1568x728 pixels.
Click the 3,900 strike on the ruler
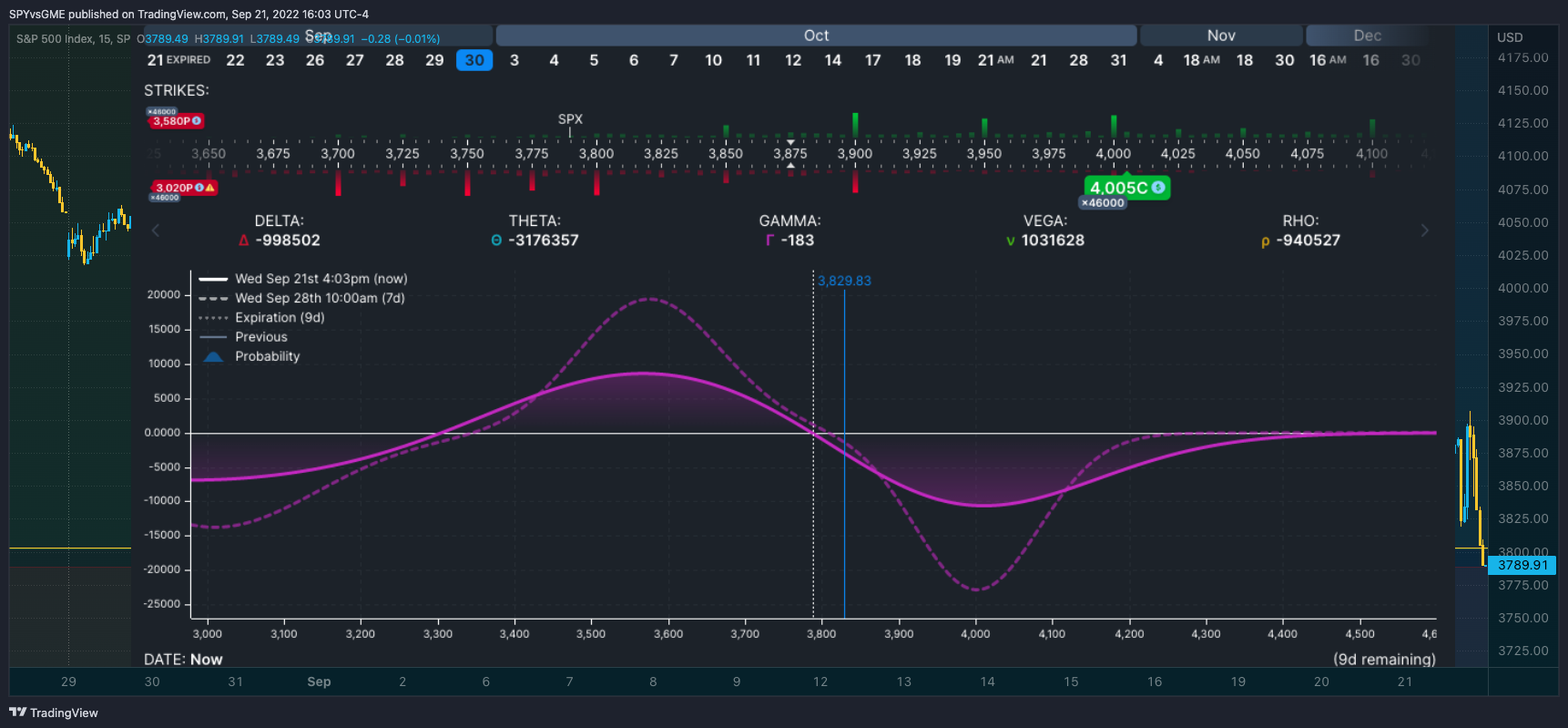[855, 154]
